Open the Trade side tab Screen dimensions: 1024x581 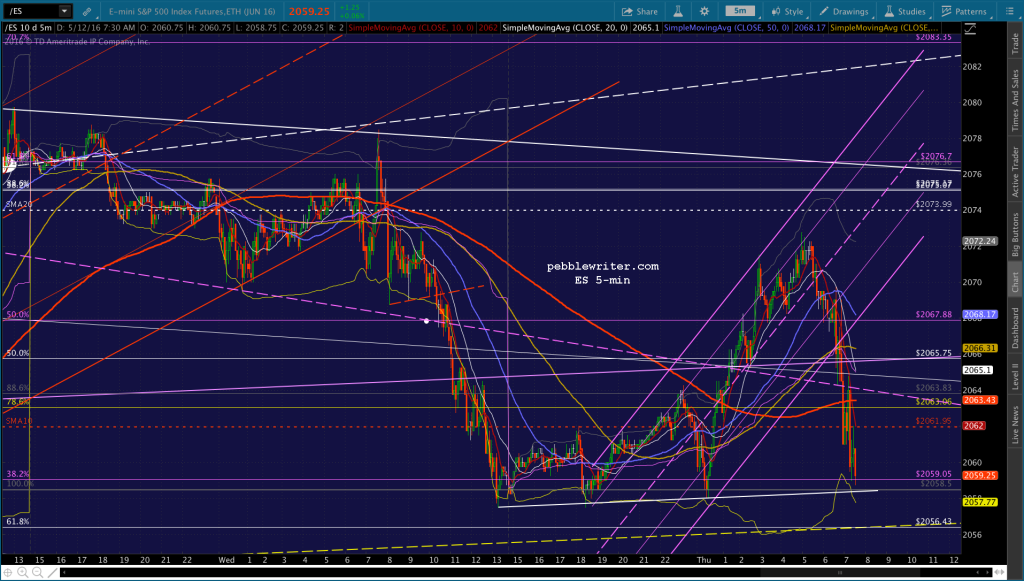click(x=1015, y=43)
